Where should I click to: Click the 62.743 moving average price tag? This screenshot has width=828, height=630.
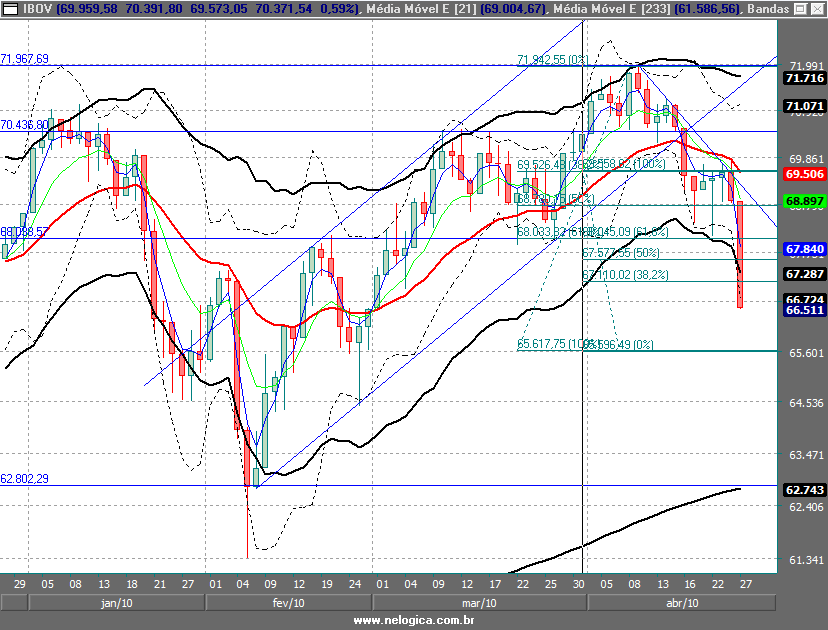[x=804, y=490]
